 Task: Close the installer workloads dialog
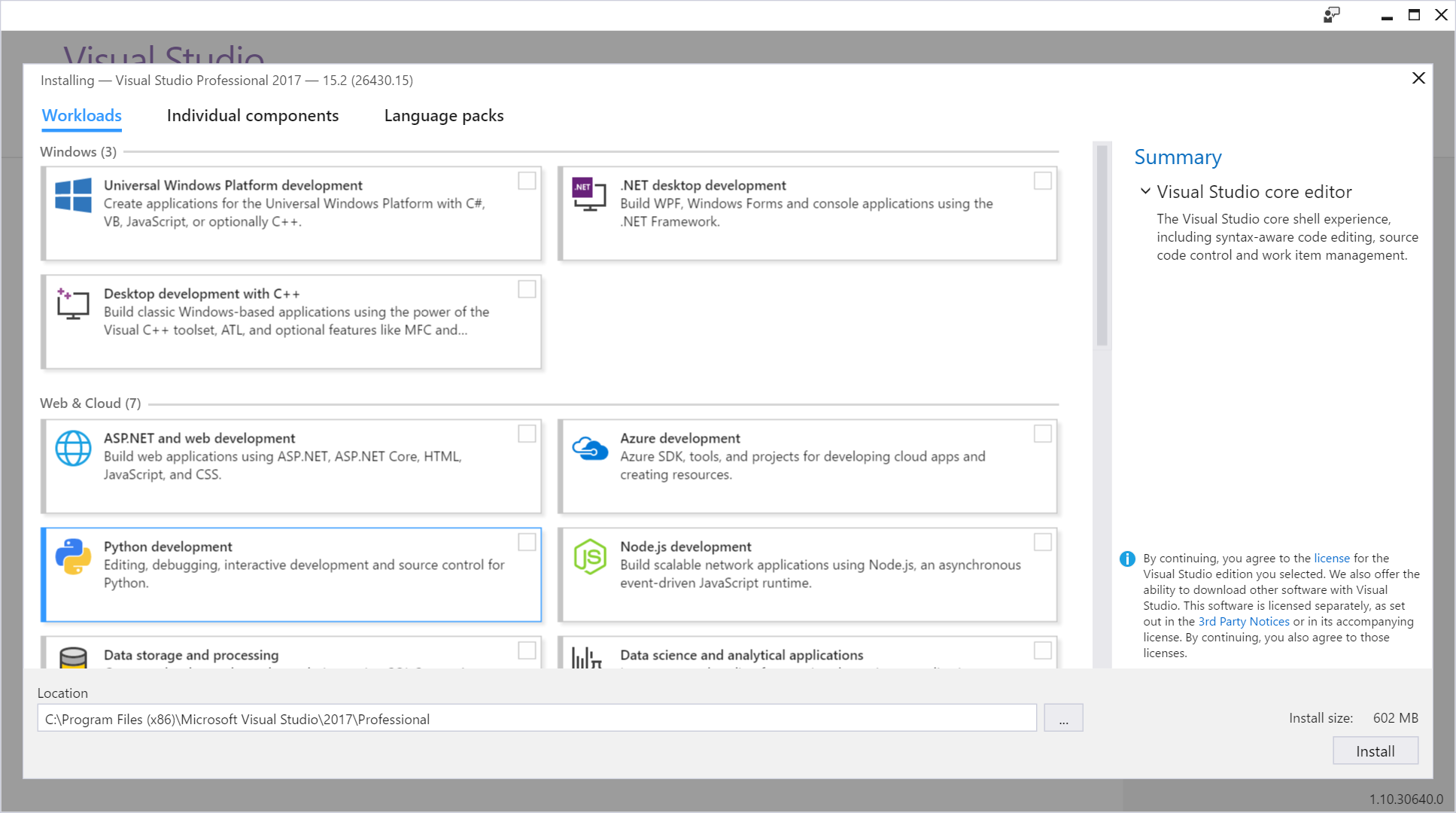tap(1418, 78)
